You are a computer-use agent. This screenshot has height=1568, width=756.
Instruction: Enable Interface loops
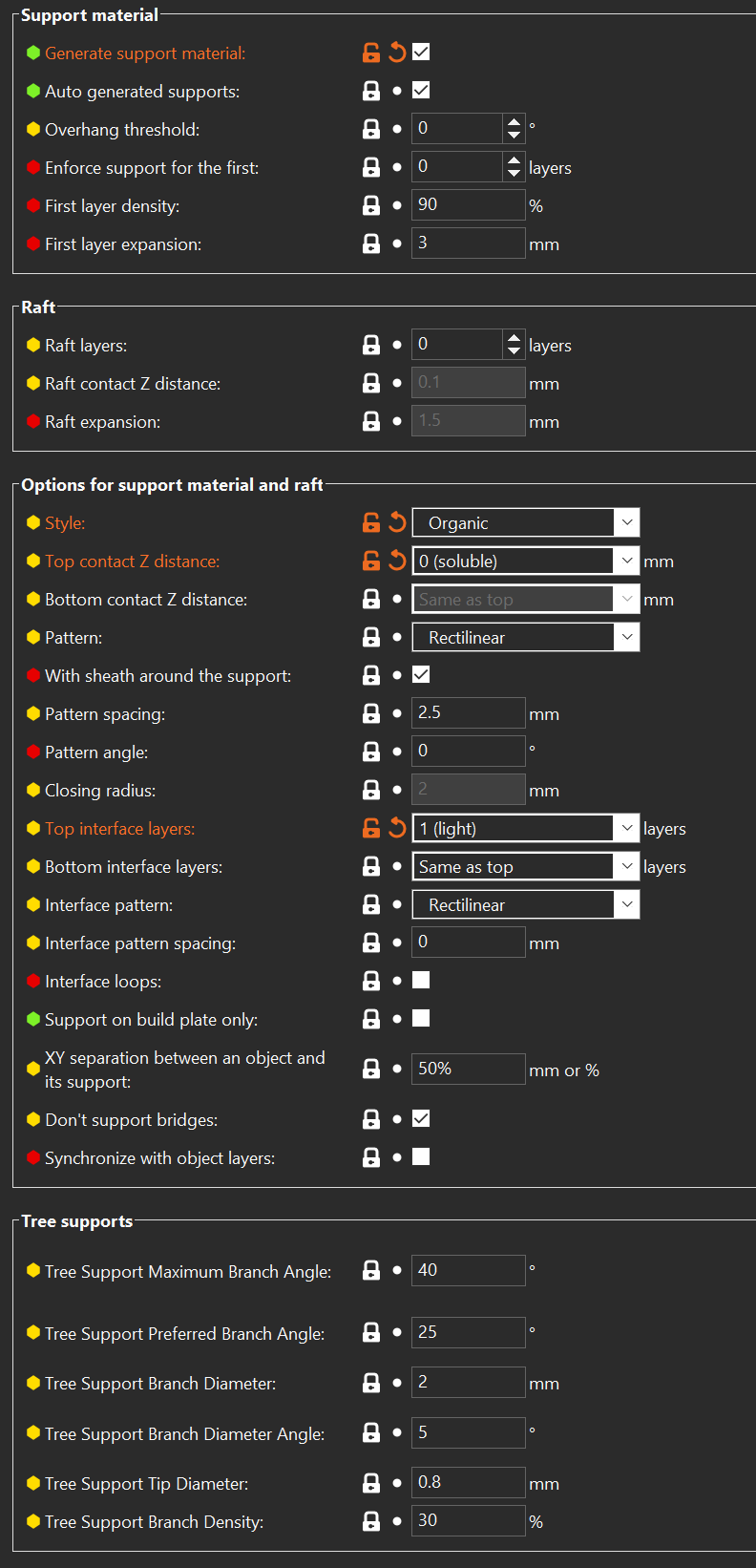(420, 980)
